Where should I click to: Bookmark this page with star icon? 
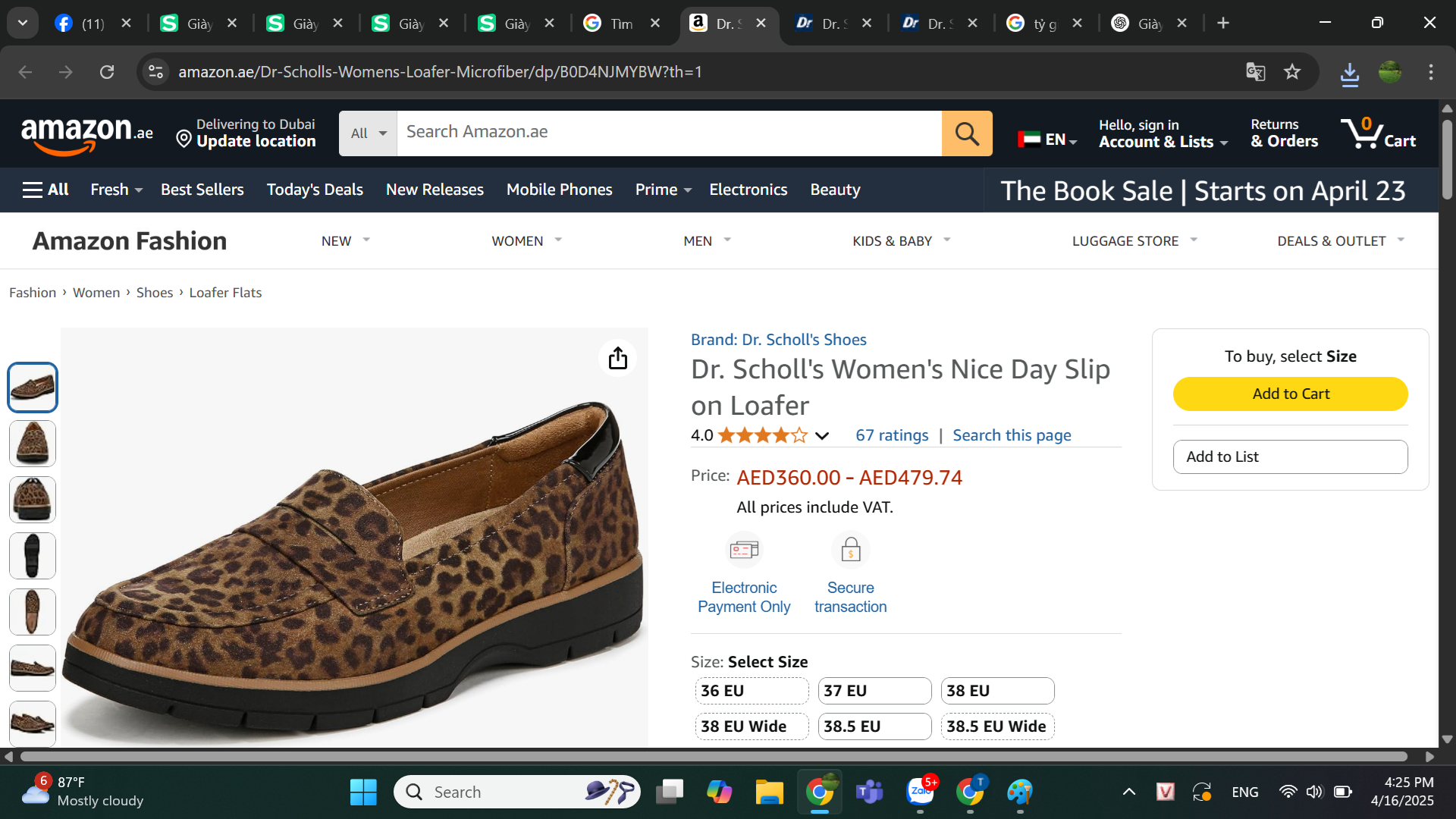click(1292, 72)
